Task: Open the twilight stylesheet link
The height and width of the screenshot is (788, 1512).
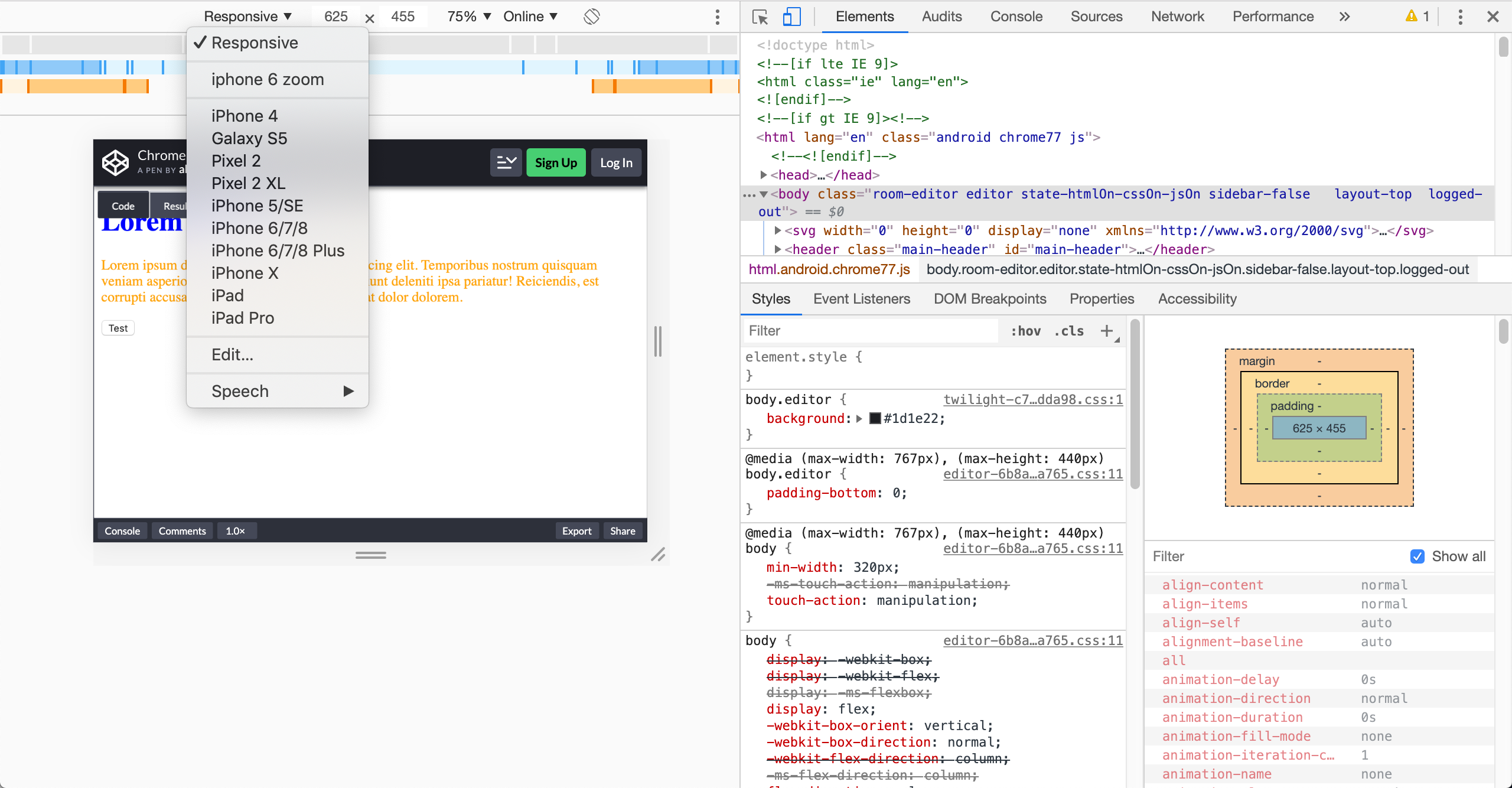Action: (x=1032, y=399)
